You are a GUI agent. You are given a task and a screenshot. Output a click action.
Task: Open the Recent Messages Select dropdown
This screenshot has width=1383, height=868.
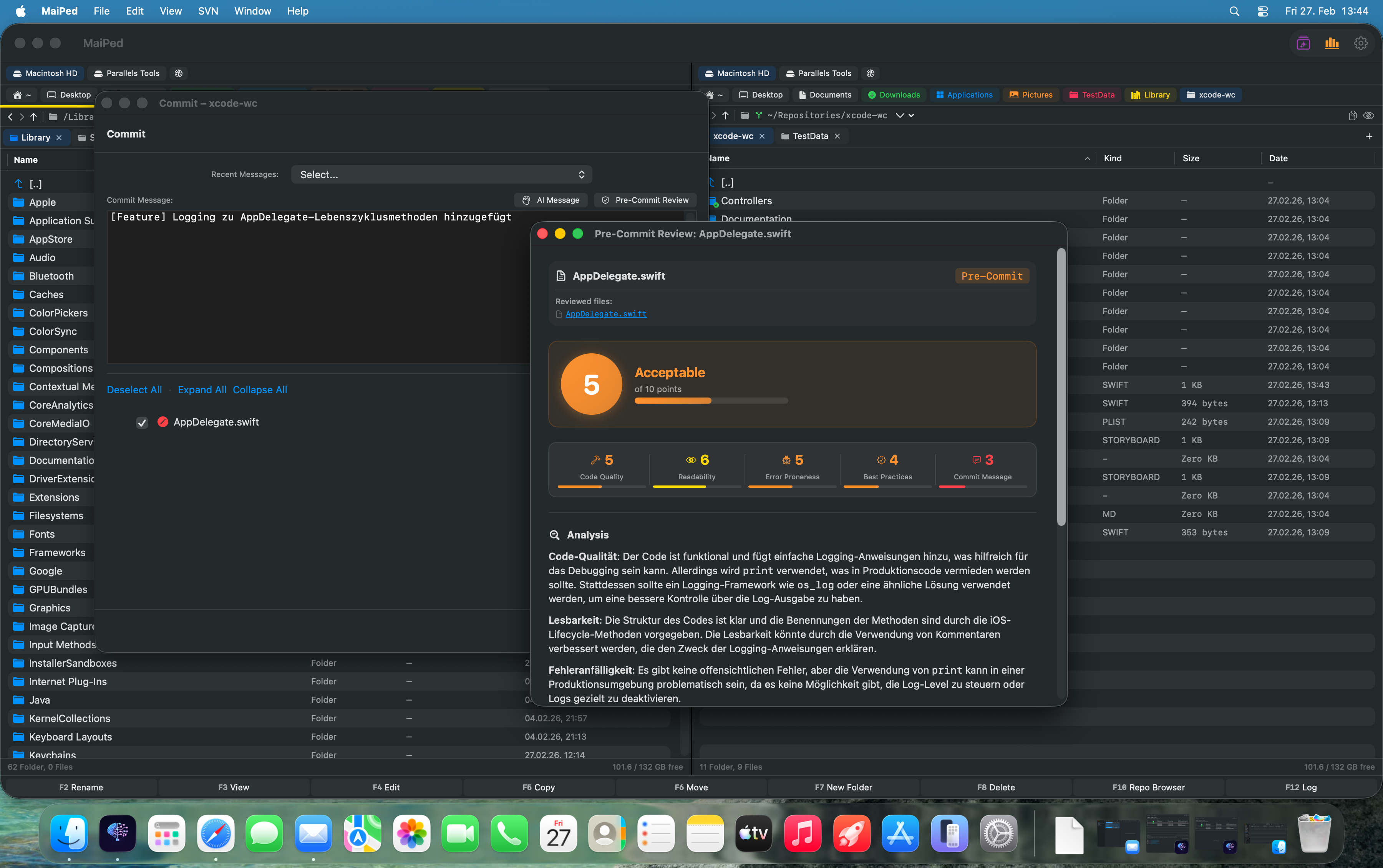coord(440,174)
